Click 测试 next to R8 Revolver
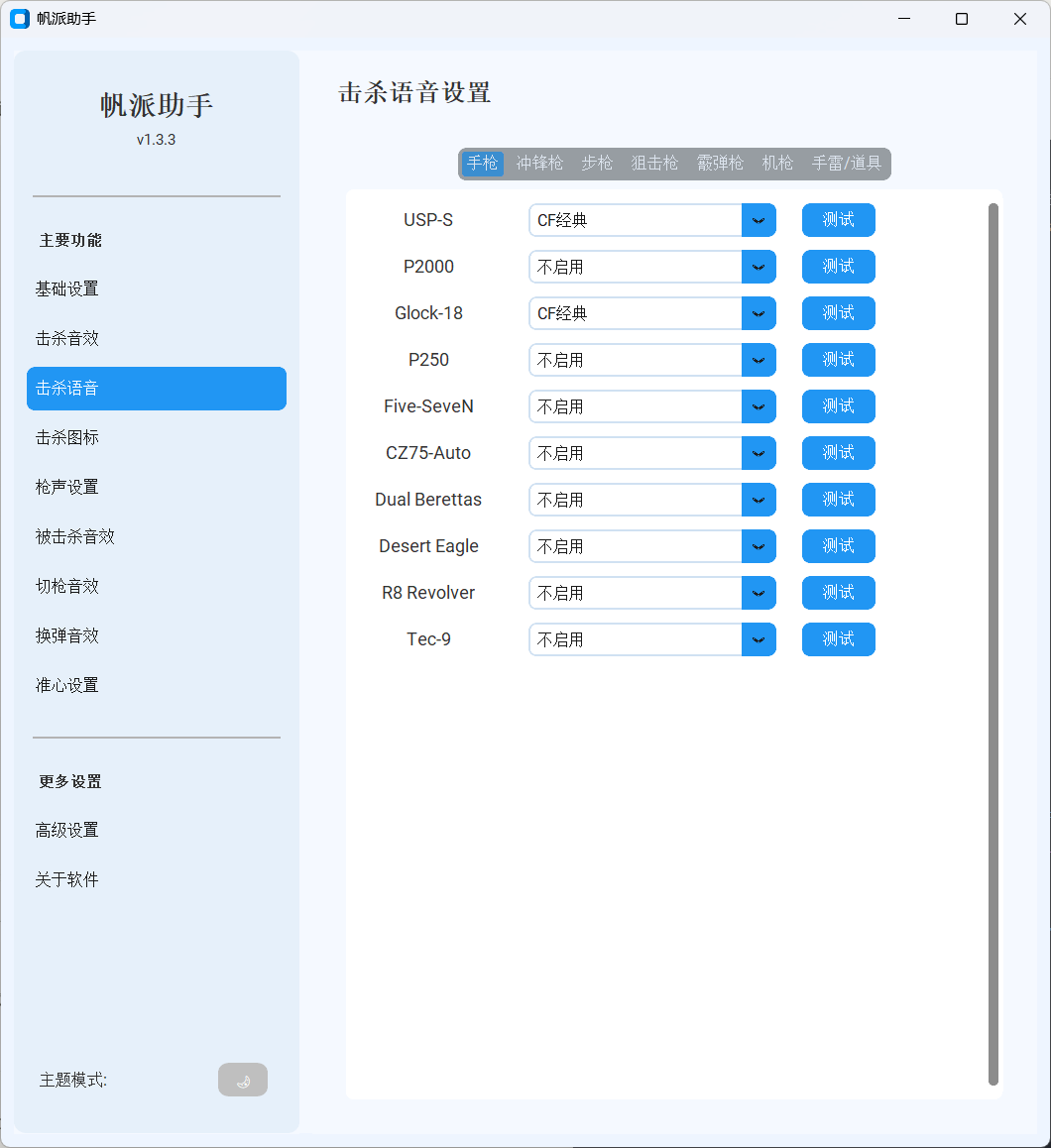1051x1148 pixels. pyautogui.click(x=838, y=593)
